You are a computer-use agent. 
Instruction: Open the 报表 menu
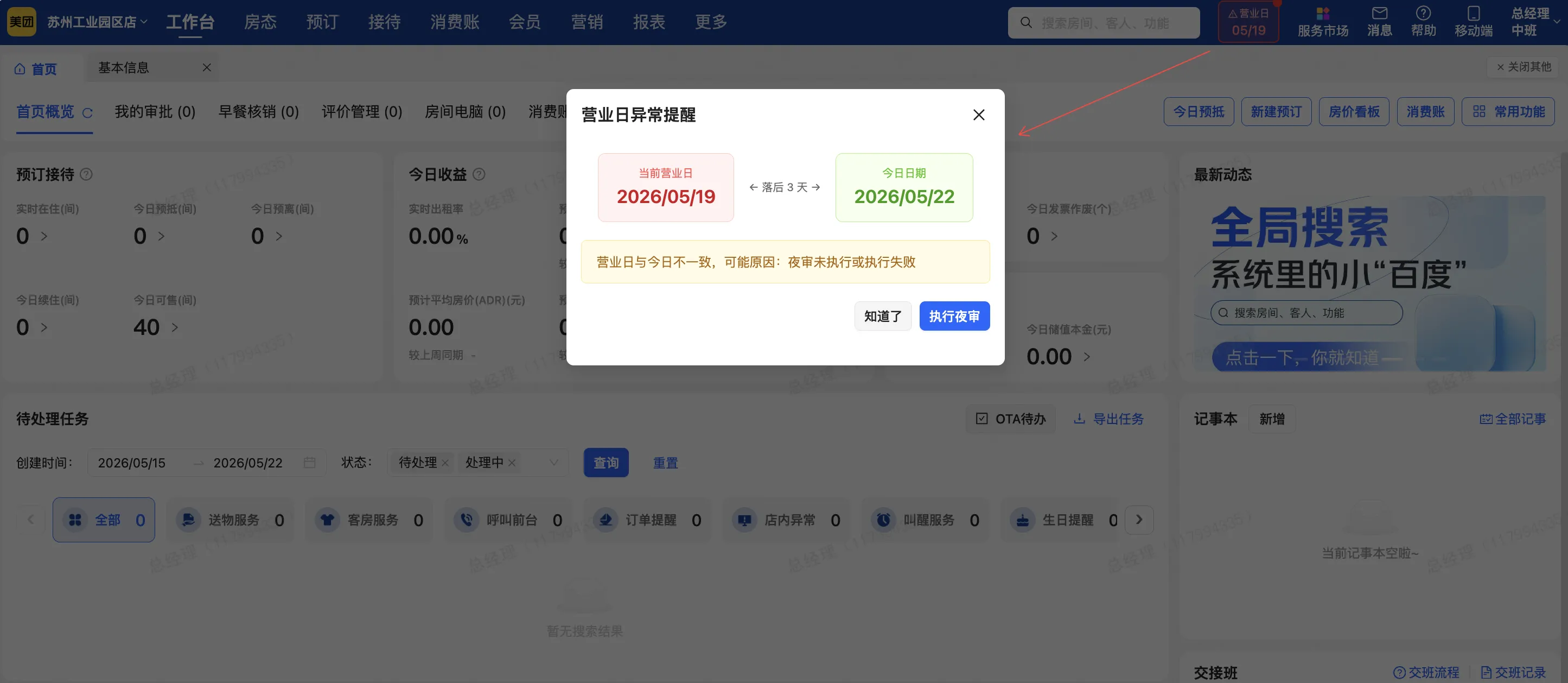point(649,22)
